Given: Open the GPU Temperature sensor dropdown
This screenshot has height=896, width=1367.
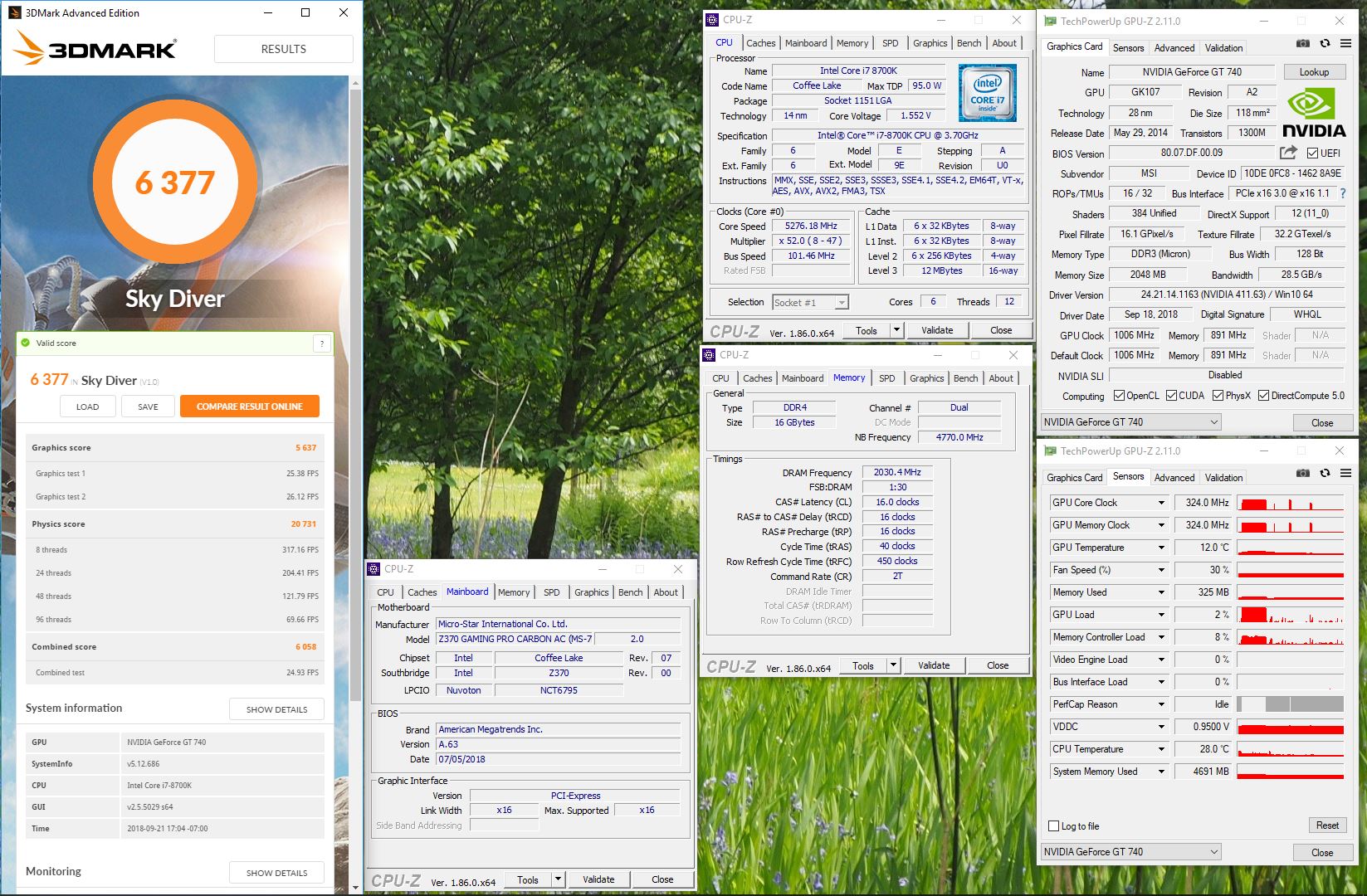Looking at the screenshot, I should pos(1161,548).
